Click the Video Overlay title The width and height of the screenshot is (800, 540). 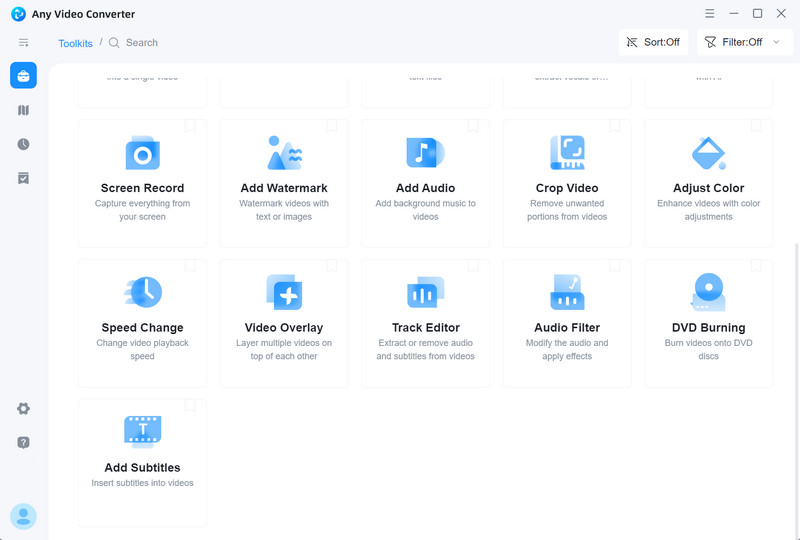284,328
